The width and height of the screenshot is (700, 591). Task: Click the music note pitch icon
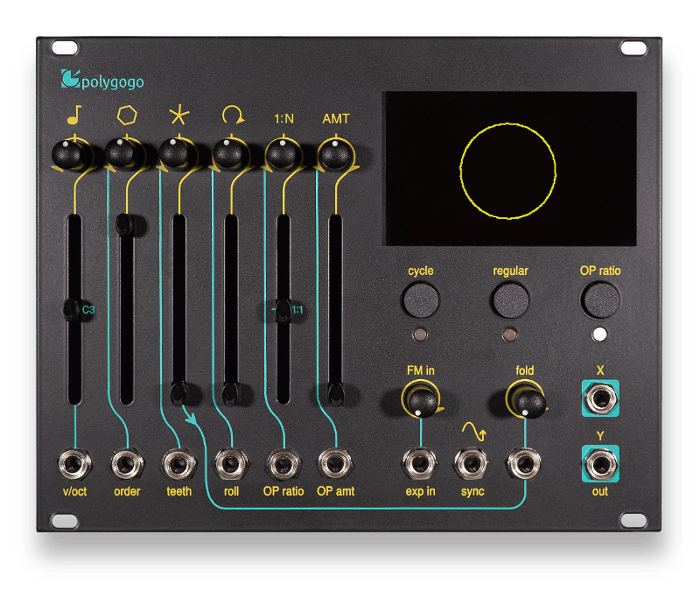tap(74, 115)
